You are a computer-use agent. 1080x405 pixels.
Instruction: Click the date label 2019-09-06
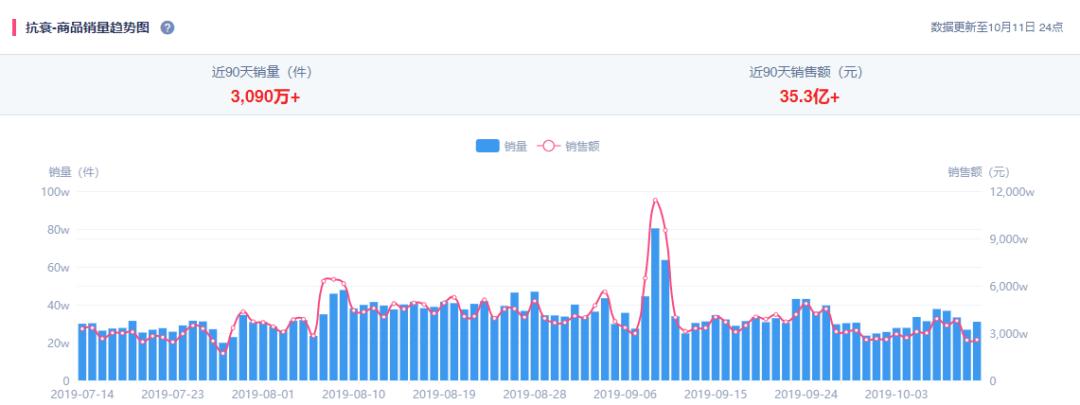[x=625, y=394]
